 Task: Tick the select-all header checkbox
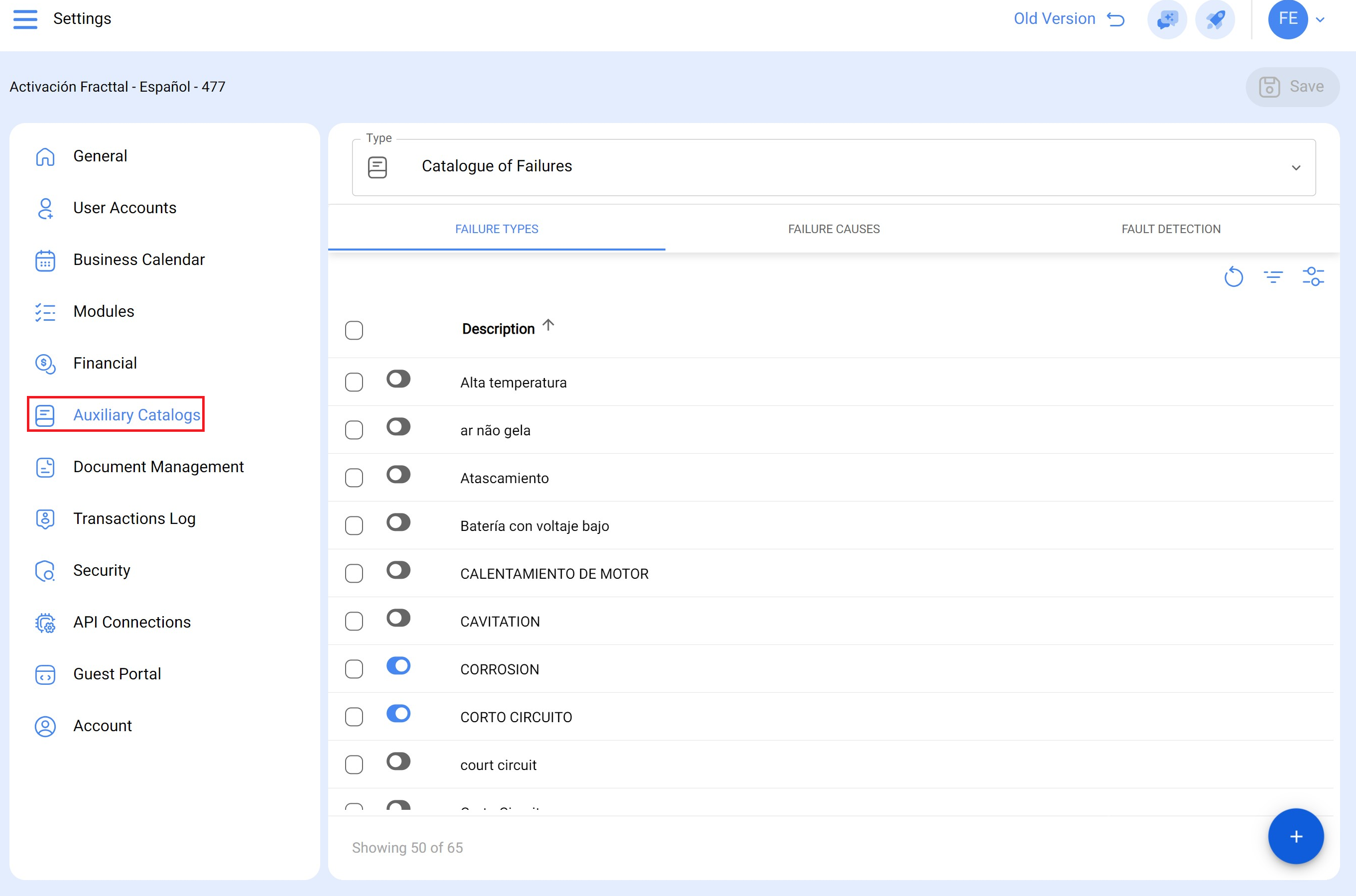tap(354, 330)
